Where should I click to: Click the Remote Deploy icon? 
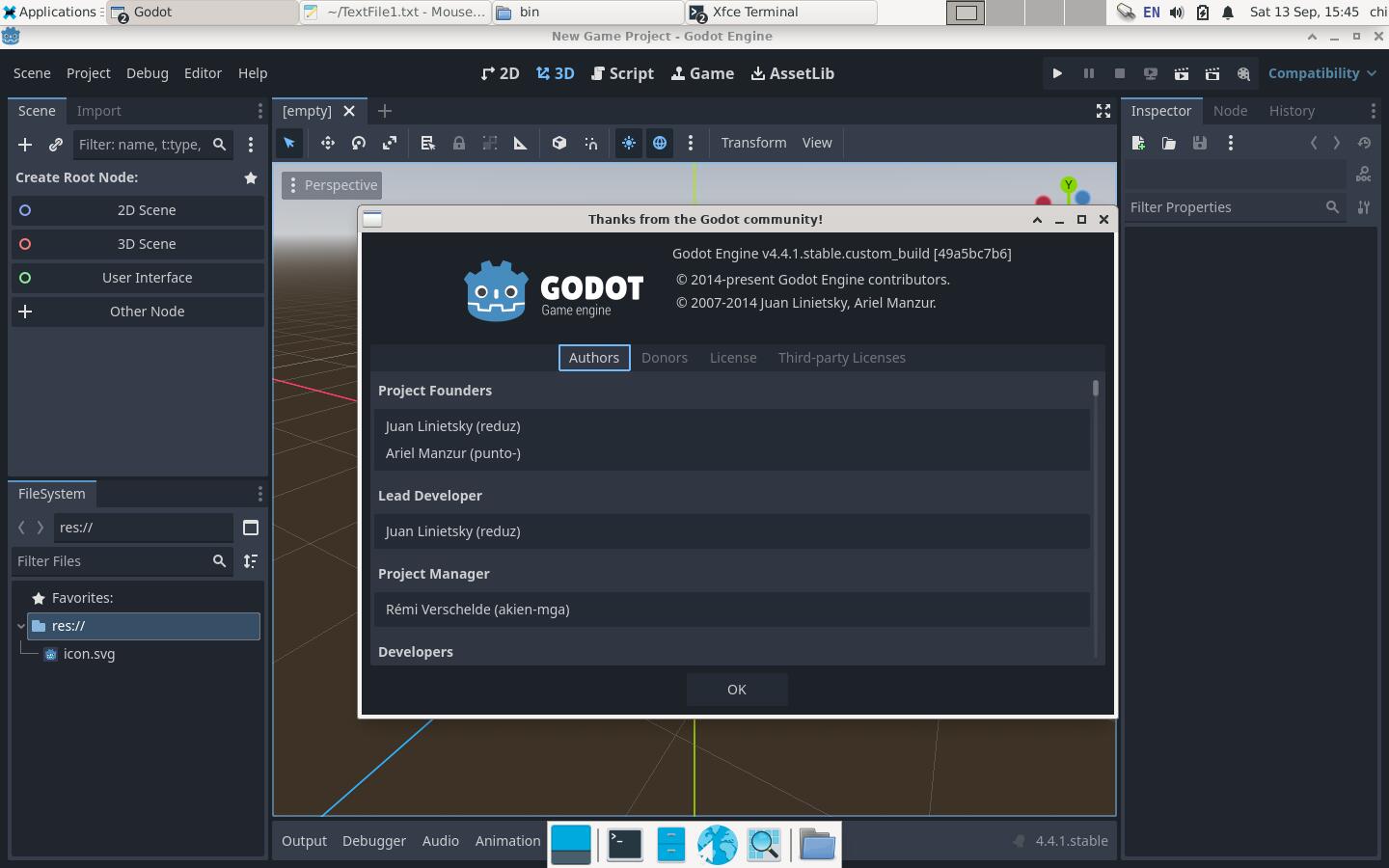pyautogui.click(x=1150, y=73)
